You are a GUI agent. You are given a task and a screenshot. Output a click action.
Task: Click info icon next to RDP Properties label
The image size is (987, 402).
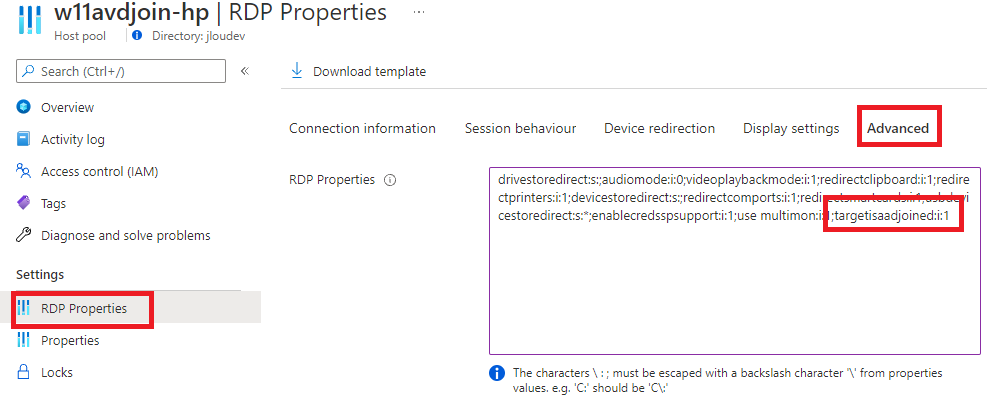tap(390, 181)
